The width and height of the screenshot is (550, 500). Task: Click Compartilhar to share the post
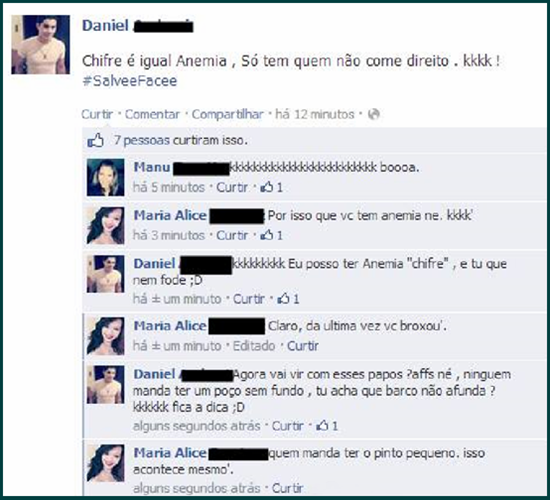point(227,114)
